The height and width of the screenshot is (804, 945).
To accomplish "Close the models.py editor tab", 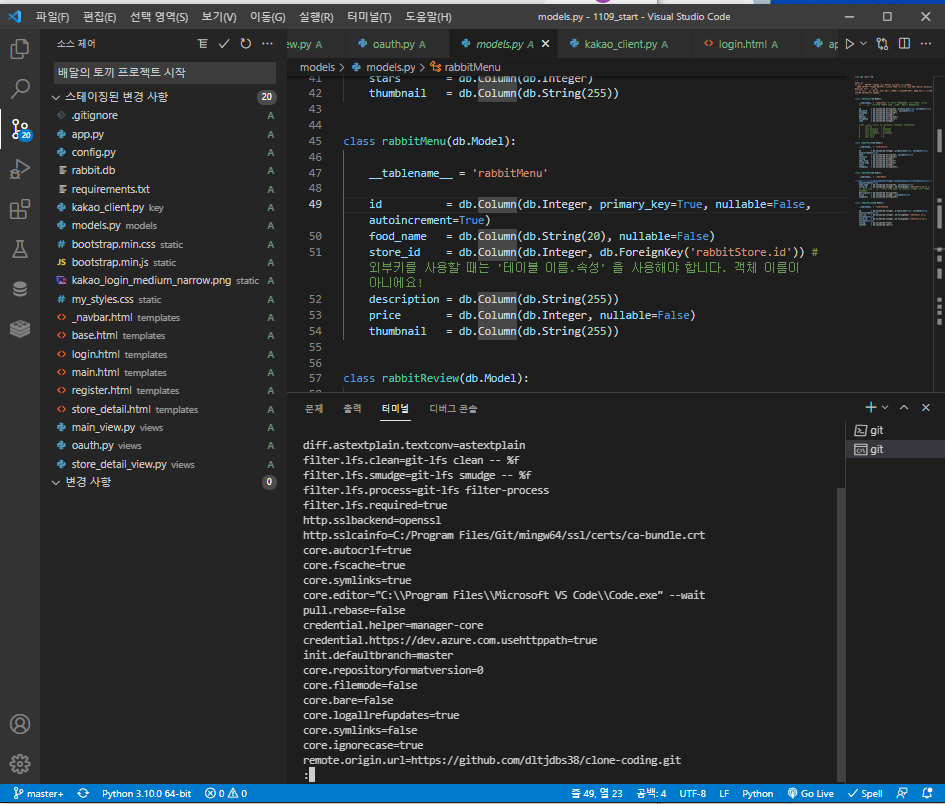I will pos(545,44).
